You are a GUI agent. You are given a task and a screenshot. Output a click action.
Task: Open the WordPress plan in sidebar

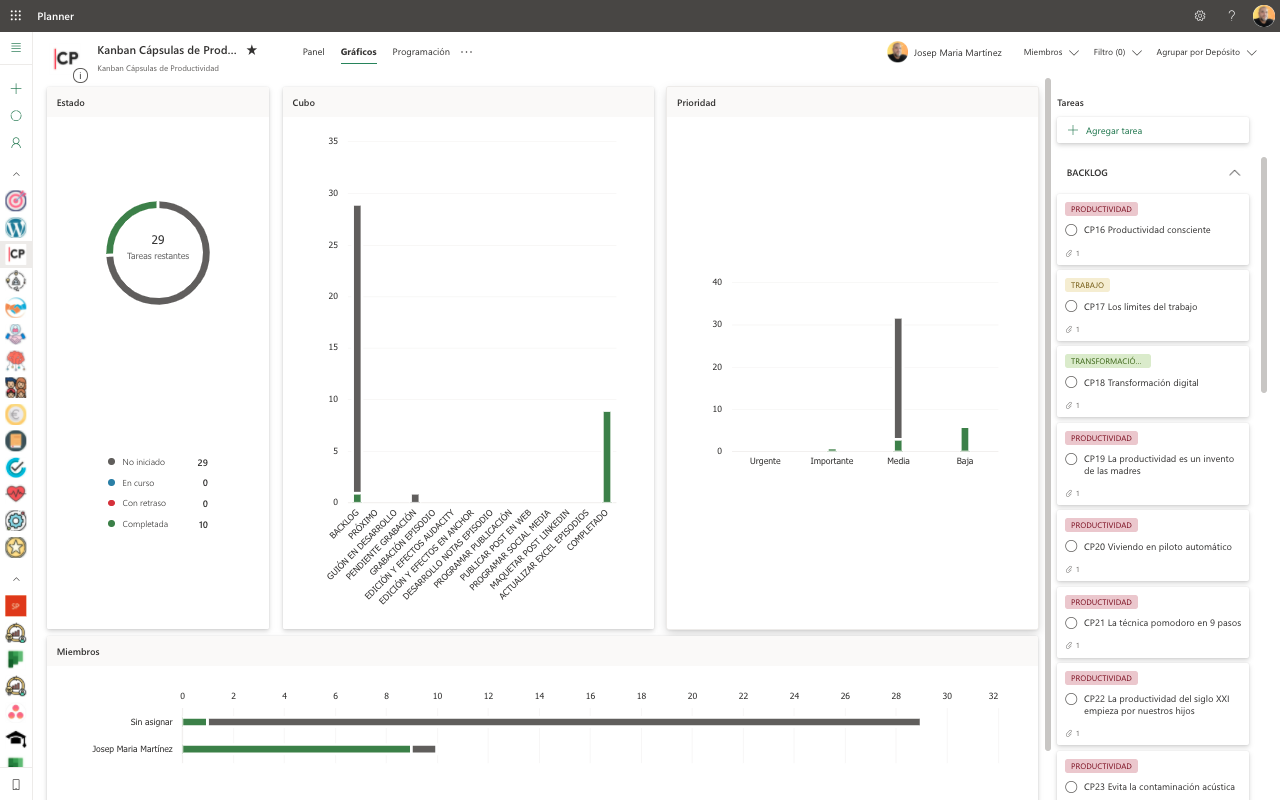click(x=16, y=228)
